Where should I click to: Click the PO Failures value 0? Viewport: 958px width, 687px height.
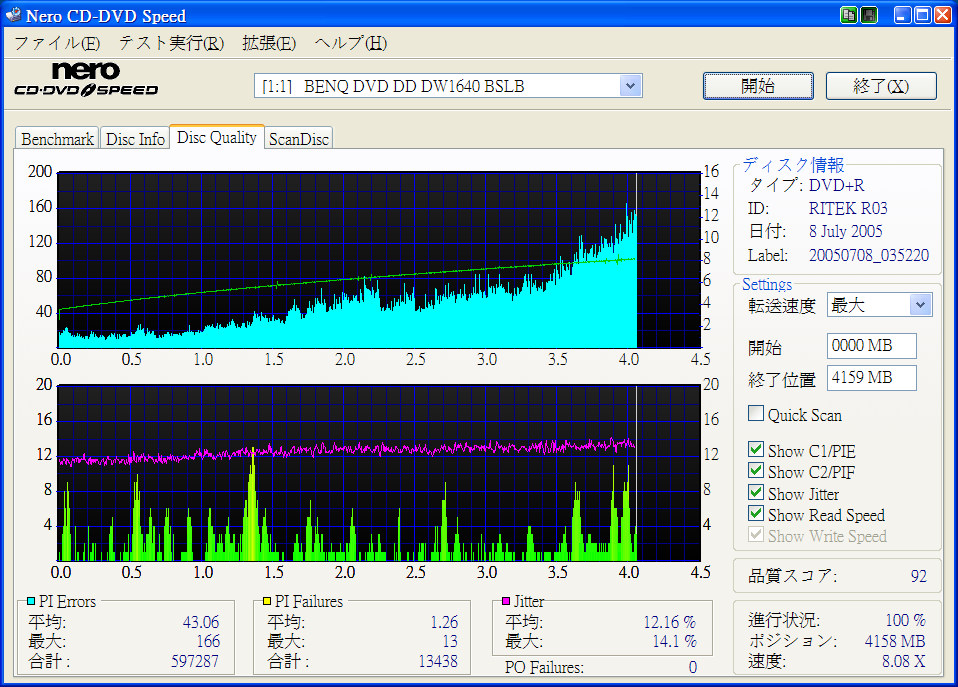click(693, 667)
